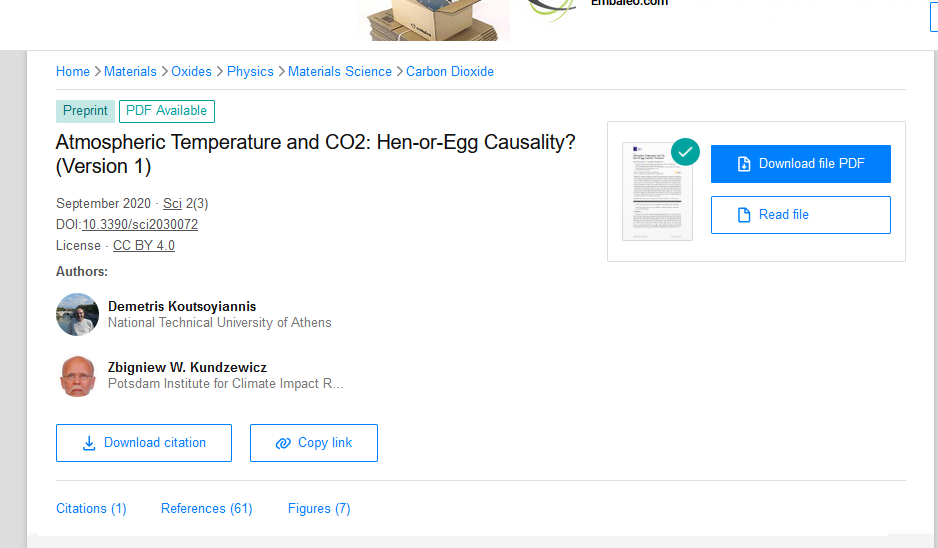938x548 pixels.
Task: Click the document icon in Read file
Action: [743, 215]
